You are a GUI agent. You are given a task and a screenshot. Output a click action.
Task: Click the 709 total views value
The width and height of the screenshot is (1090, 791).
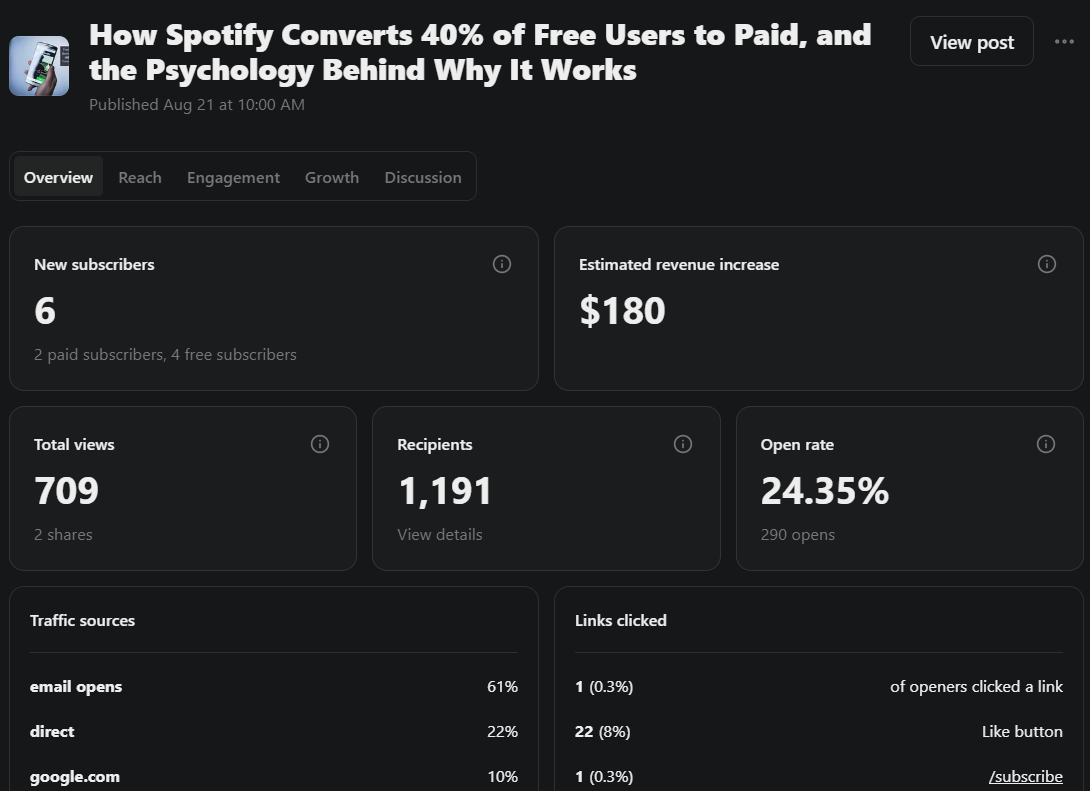[x=66, y=490]
